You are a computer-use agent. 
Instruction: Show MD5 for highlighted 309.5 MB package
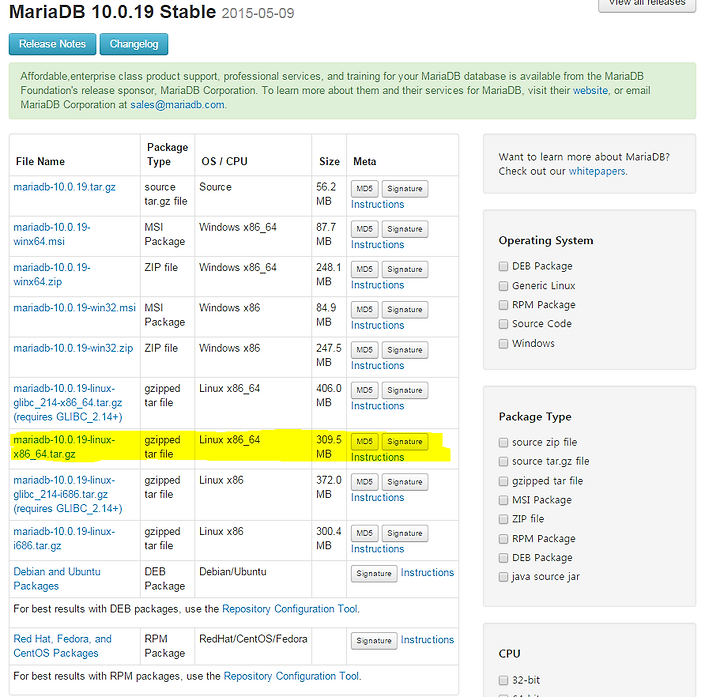[x=365, y=442]
